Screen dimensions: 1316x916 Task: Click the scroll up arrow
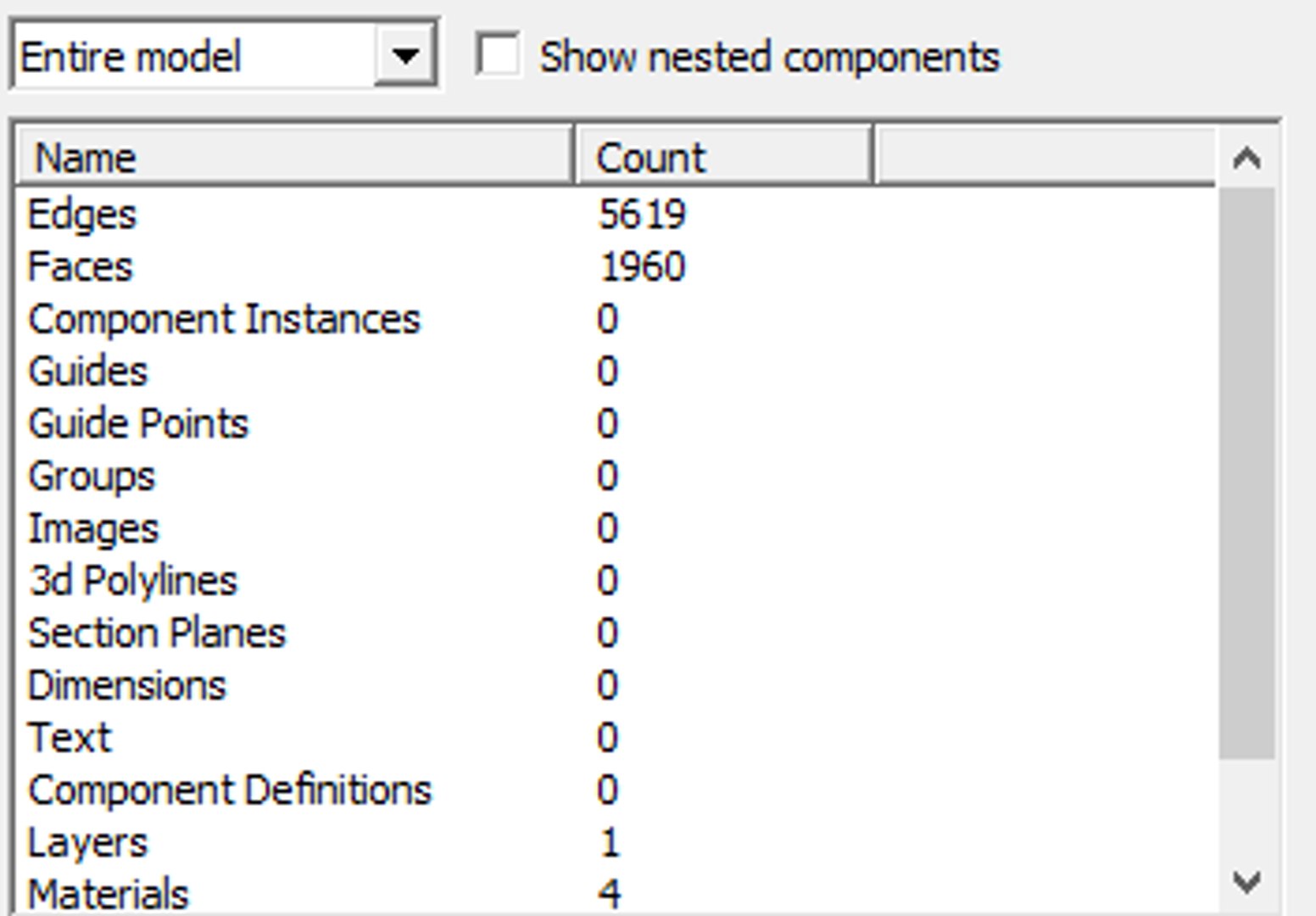(x=1246, y=158)
